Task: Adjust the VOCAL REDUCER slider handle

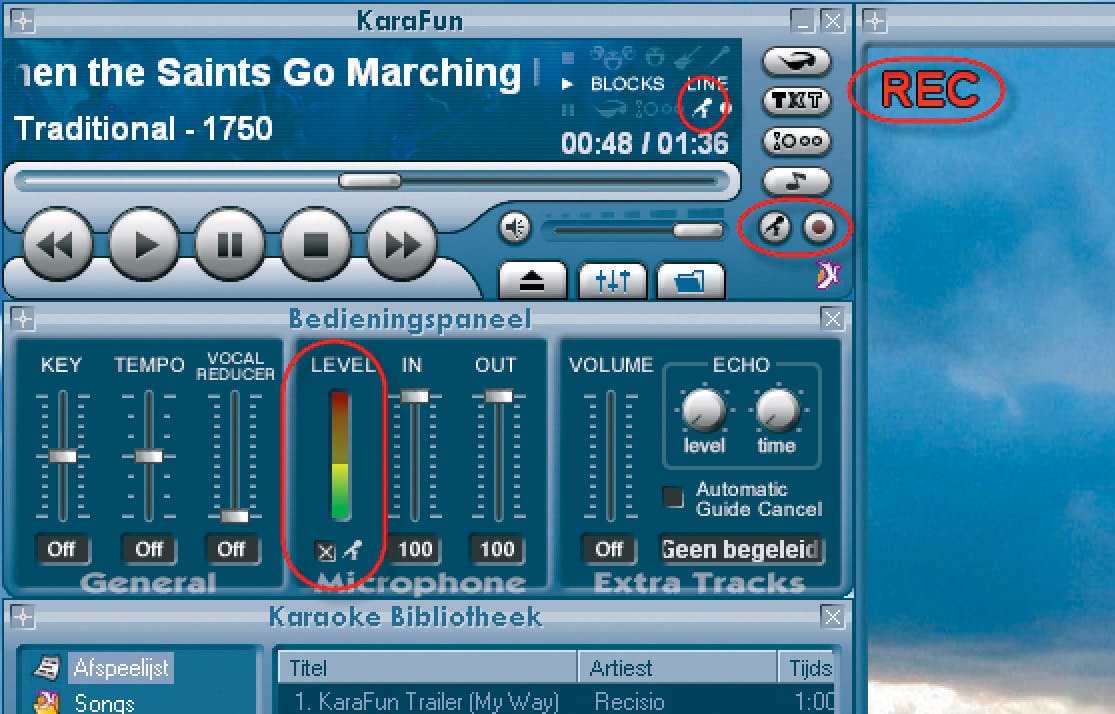Action: (234, 516)
